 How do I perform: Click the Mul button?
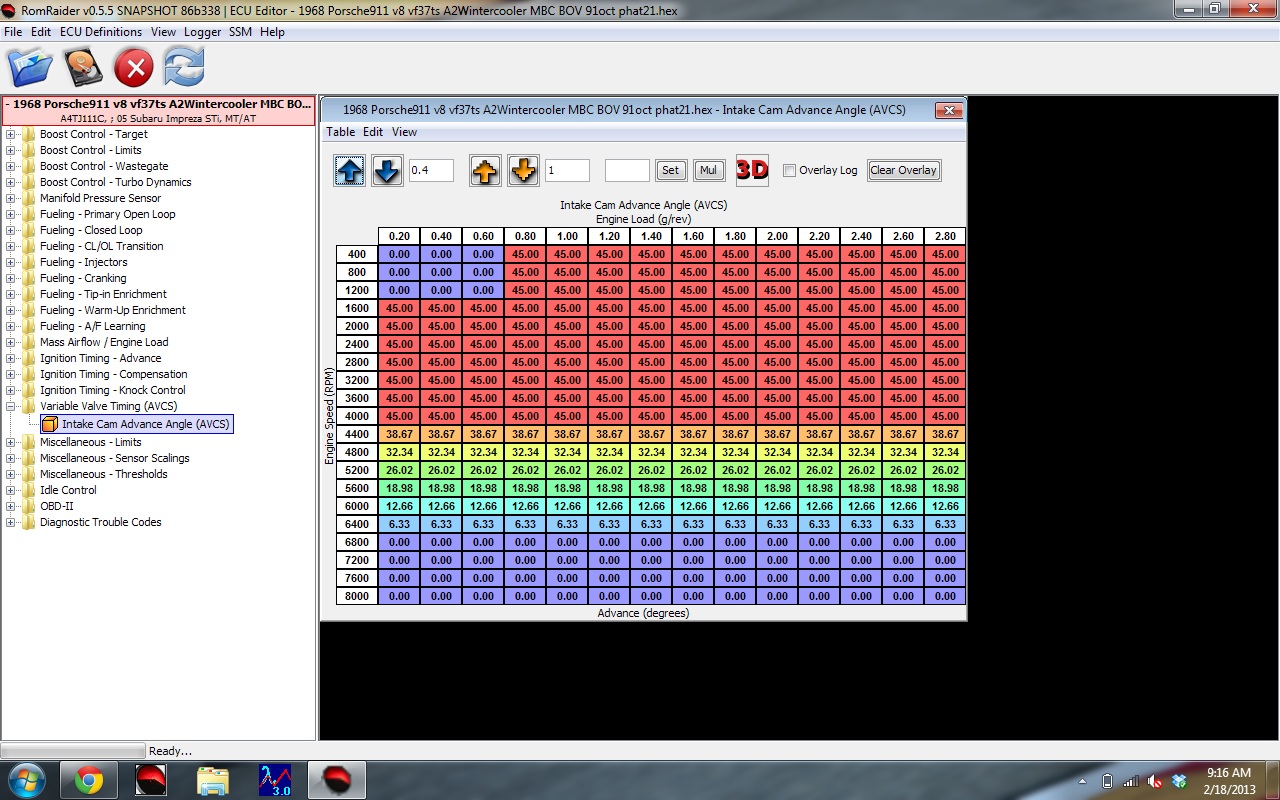coord(709,170)
